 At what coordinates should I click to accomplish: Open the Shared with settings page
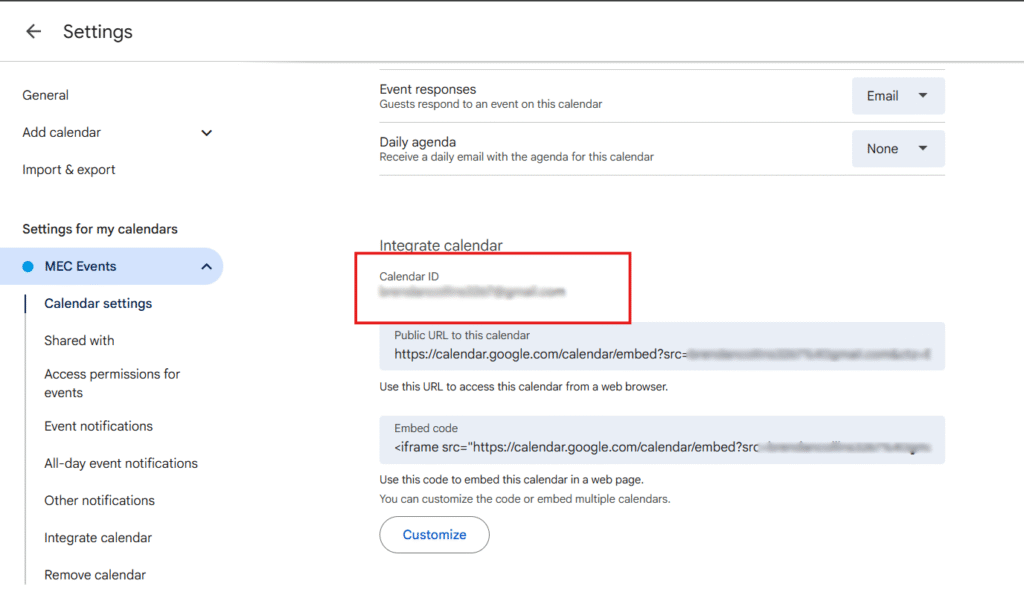pos(79,340)
